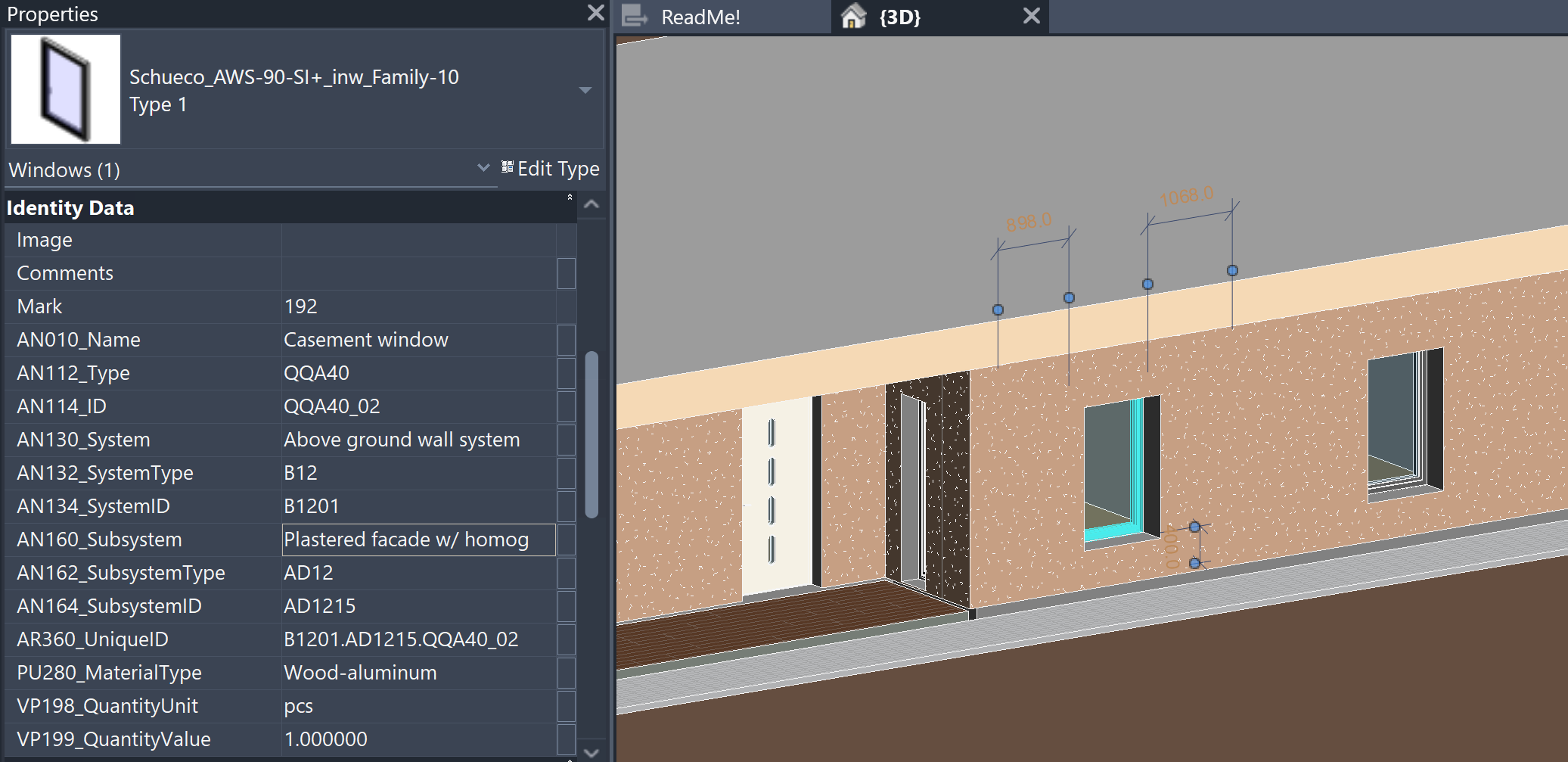Click the ReadMe! sheet icon
Viewport: 1568px width, 762px height.
pyautogui.click(x=635, y=16)
